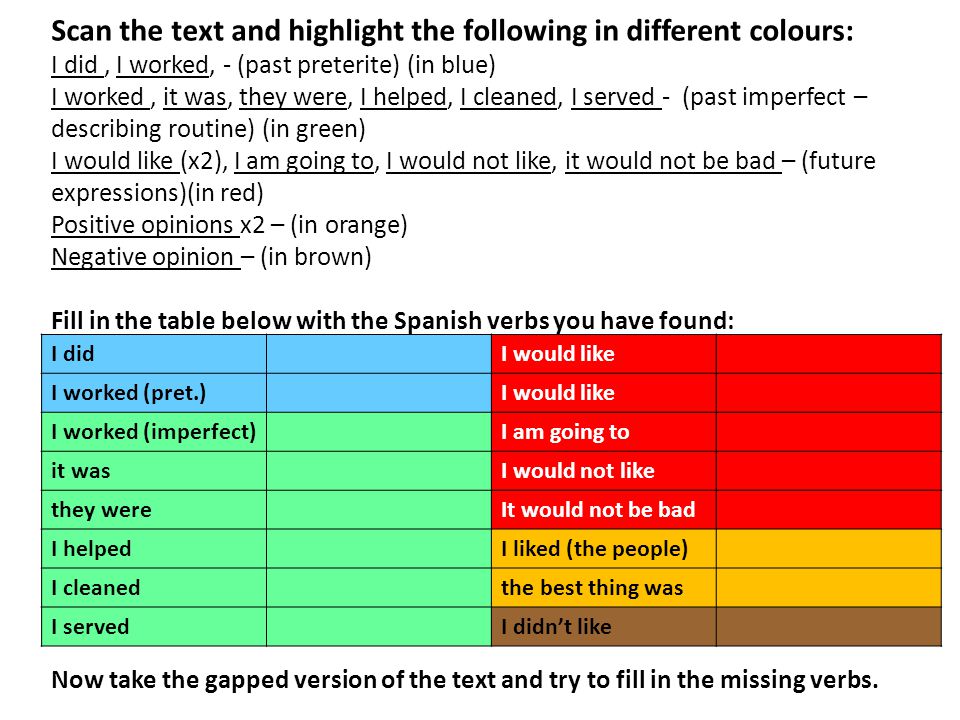Click the green answer cell for 'I worked (imperfect)'
Image resolution: width=960 pixels, height=720 pixels.
tap(379, 432)
